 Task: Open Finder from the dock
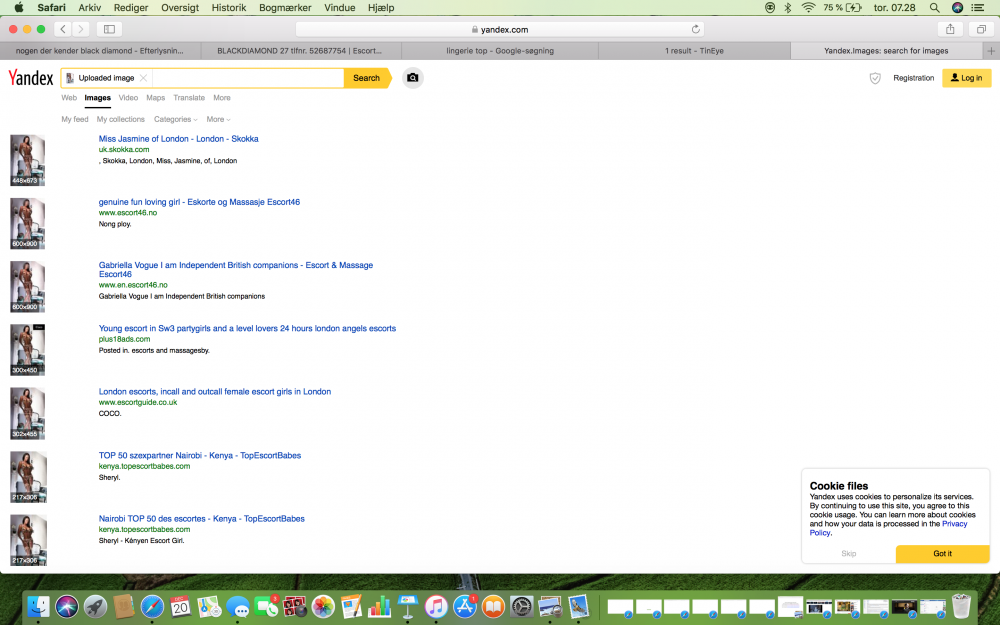point(38,607)
